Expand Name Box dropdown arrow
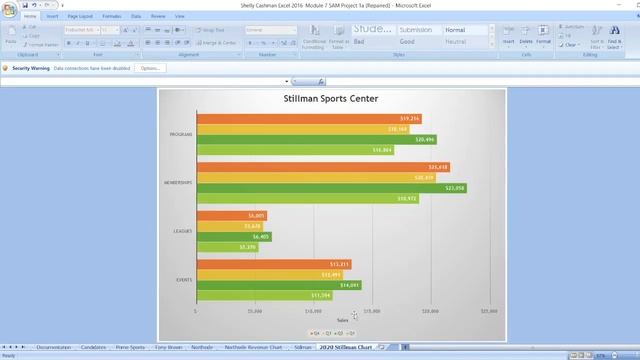 [x=287, y=82]
